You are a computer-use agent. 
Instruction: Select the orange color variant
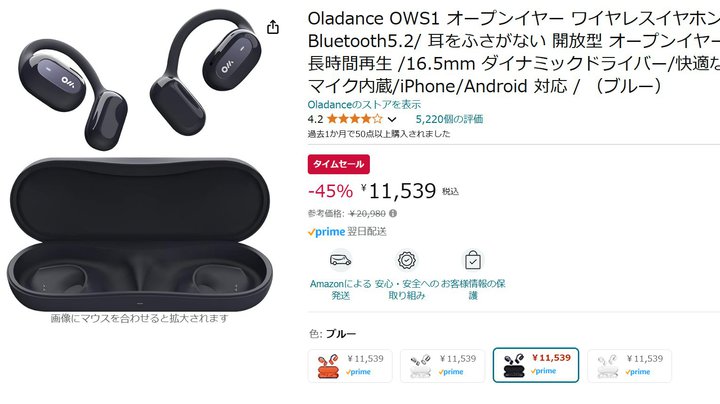(350, 366)
